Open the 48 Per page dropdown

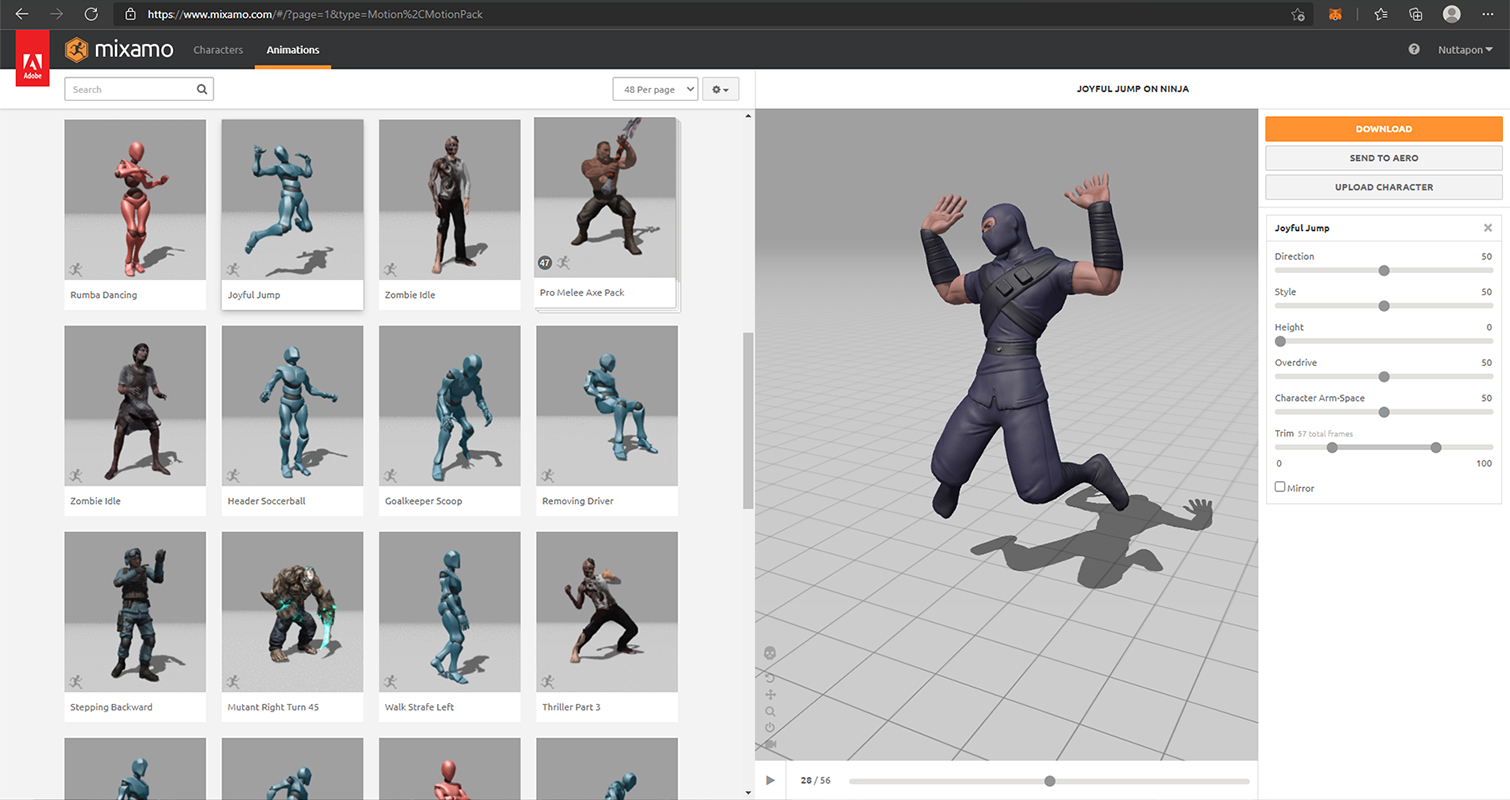655,89
